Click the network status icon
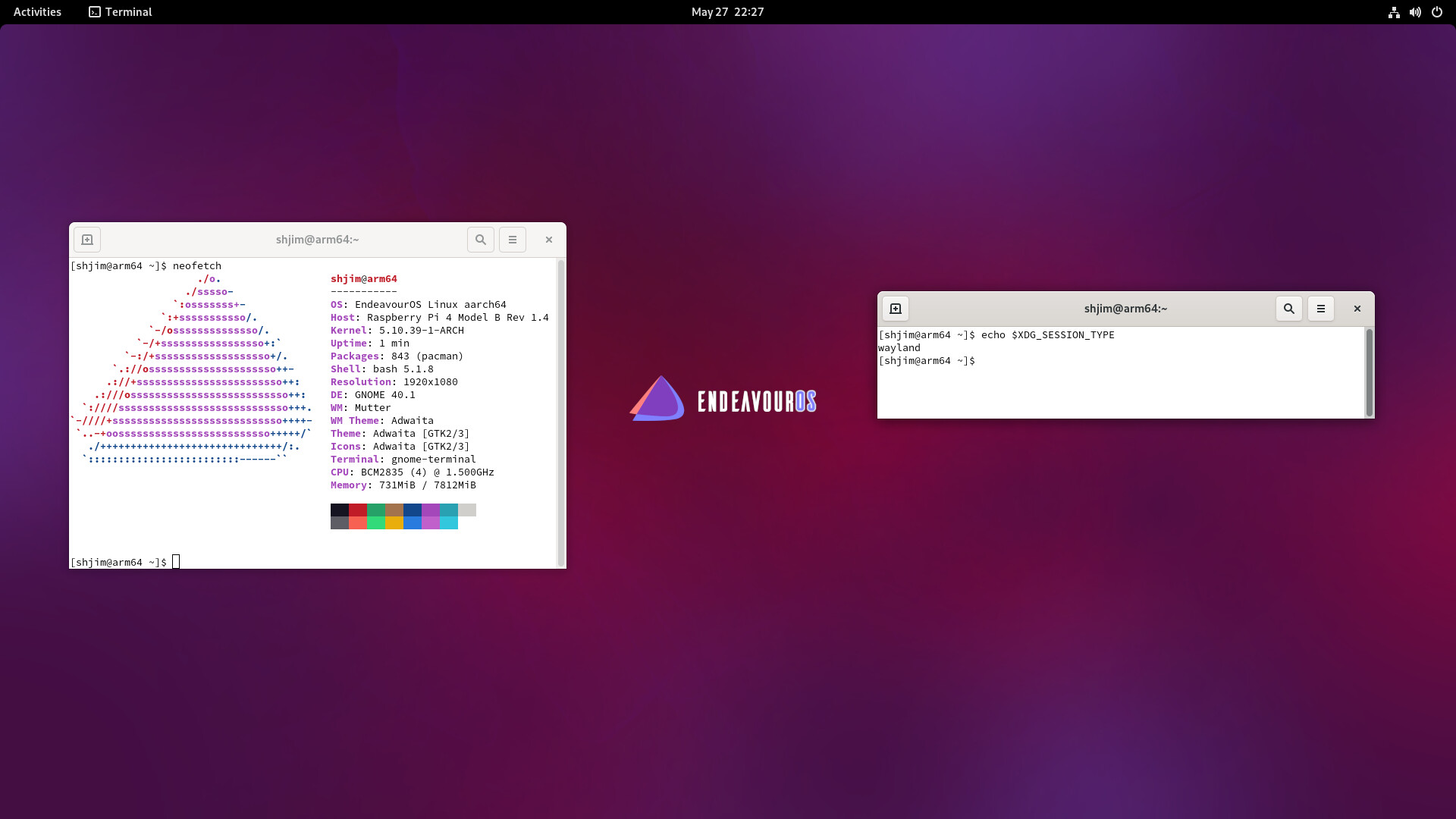The height and width of the screenshot is (819, 1456). pos(1394,12)
